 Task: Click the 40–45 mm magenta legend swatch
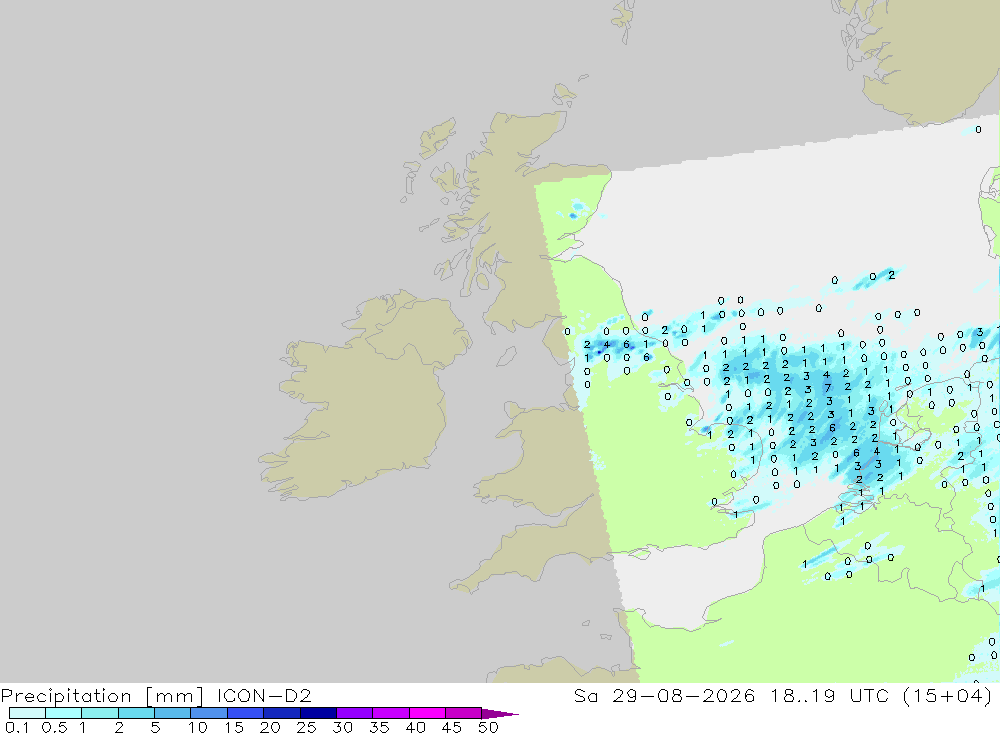(427, 713)
